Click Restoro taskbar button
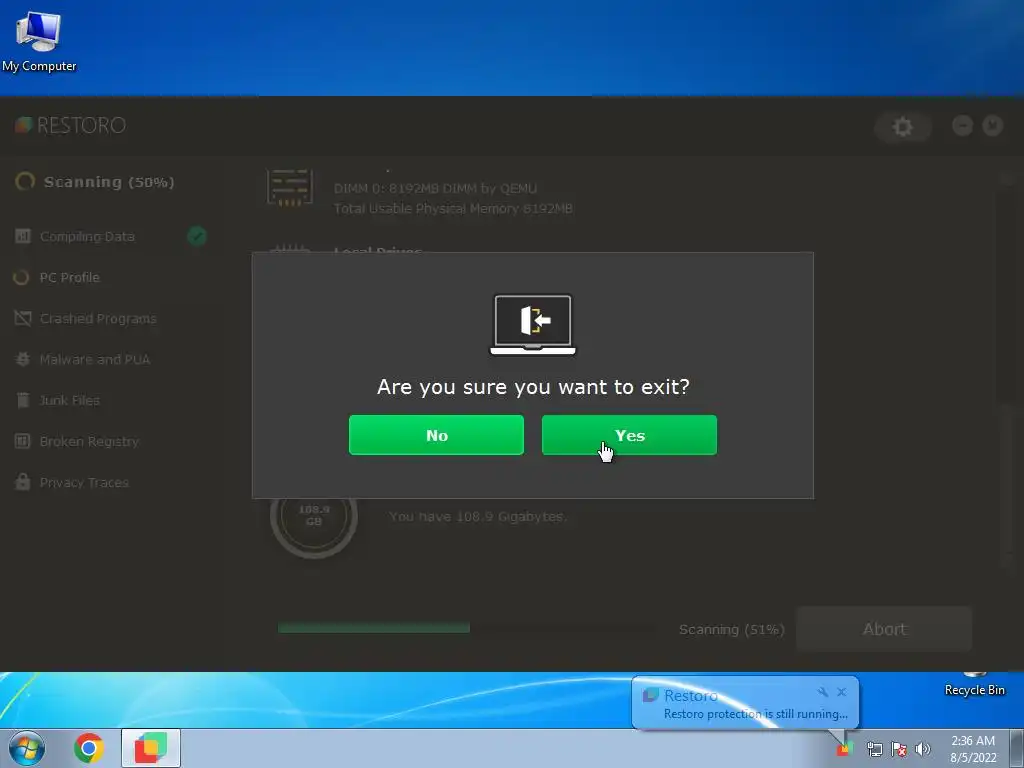The image size is (1024, 768). tap(151, 748)
